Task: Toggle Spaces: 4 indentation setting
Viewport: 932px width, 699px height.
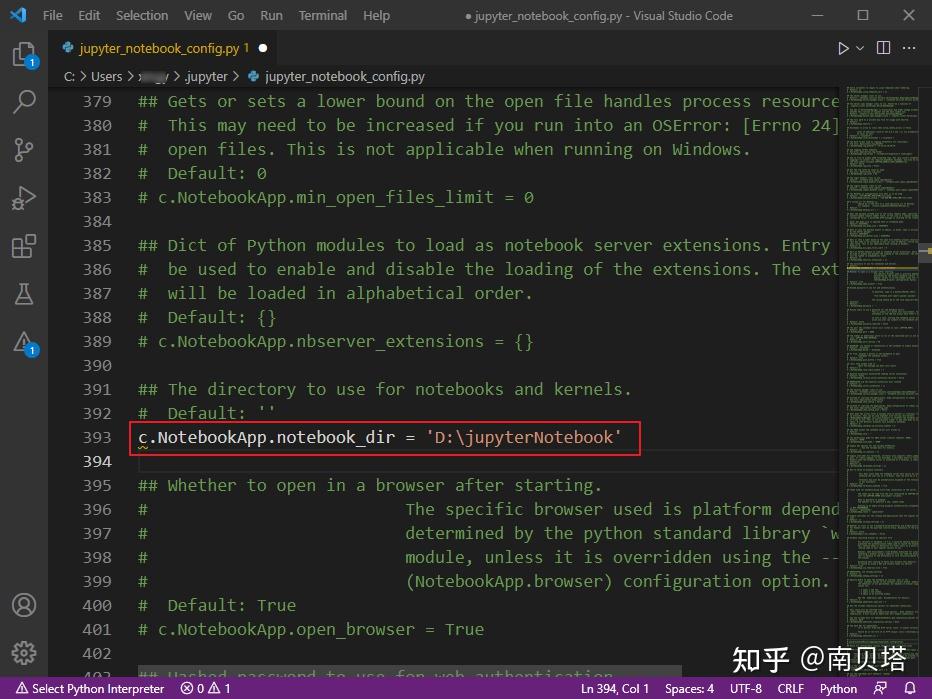Action: [689, 688]
